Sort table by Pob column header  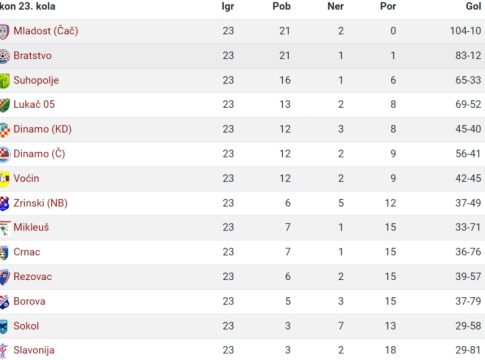point(281,6)
